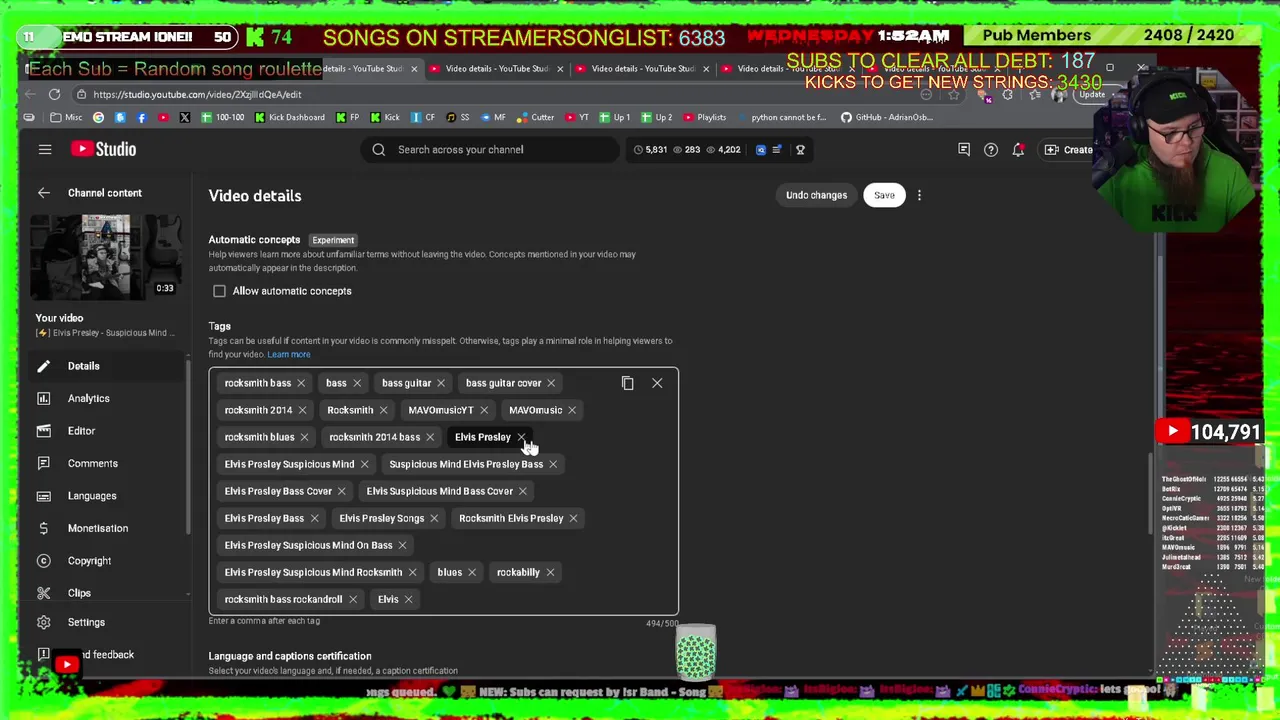
Task: Remove the 'rocksmith 2014 bass' tag
Action: (430, 437)
